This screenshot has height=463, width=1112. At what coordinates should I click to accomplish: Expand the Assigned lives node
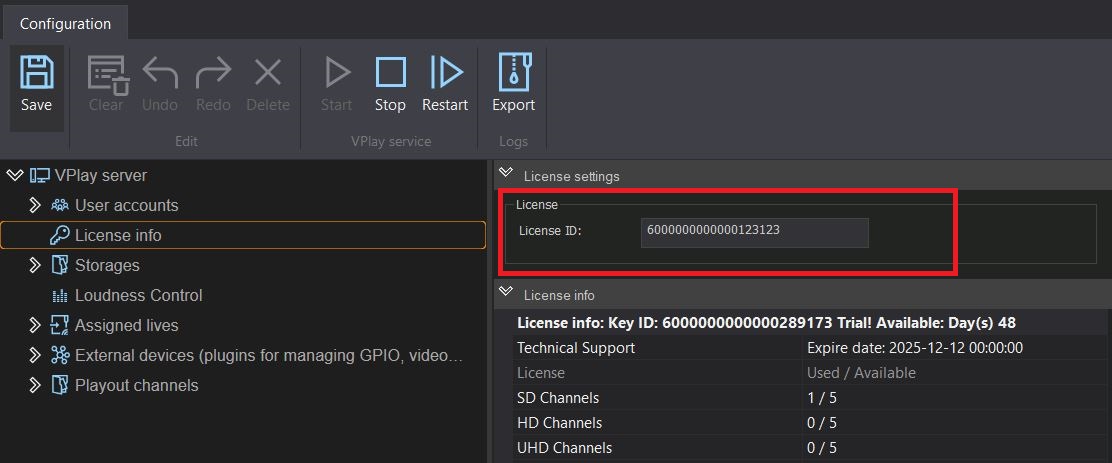tap(35, 325)
